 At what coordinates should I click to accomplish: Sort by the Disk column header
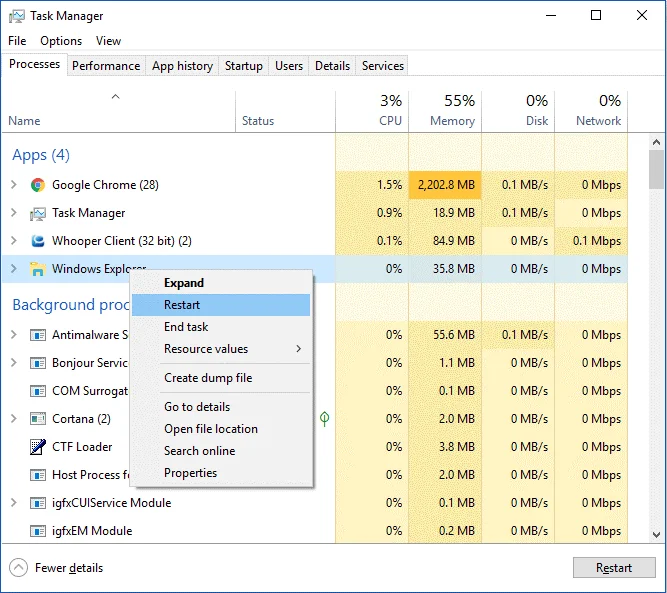(x=519, y=111)
